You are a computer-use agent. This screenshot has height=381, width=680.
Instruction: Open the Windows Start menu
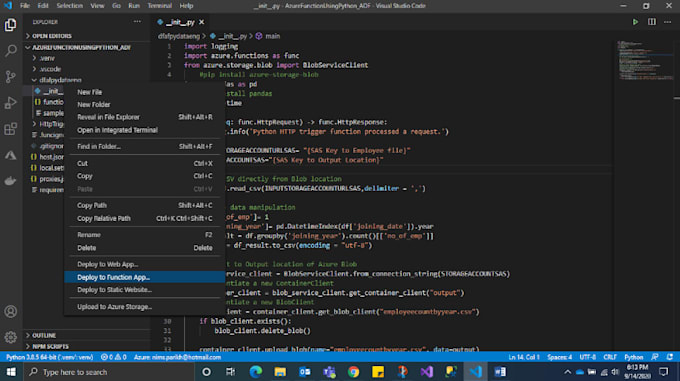click(11, 372)
